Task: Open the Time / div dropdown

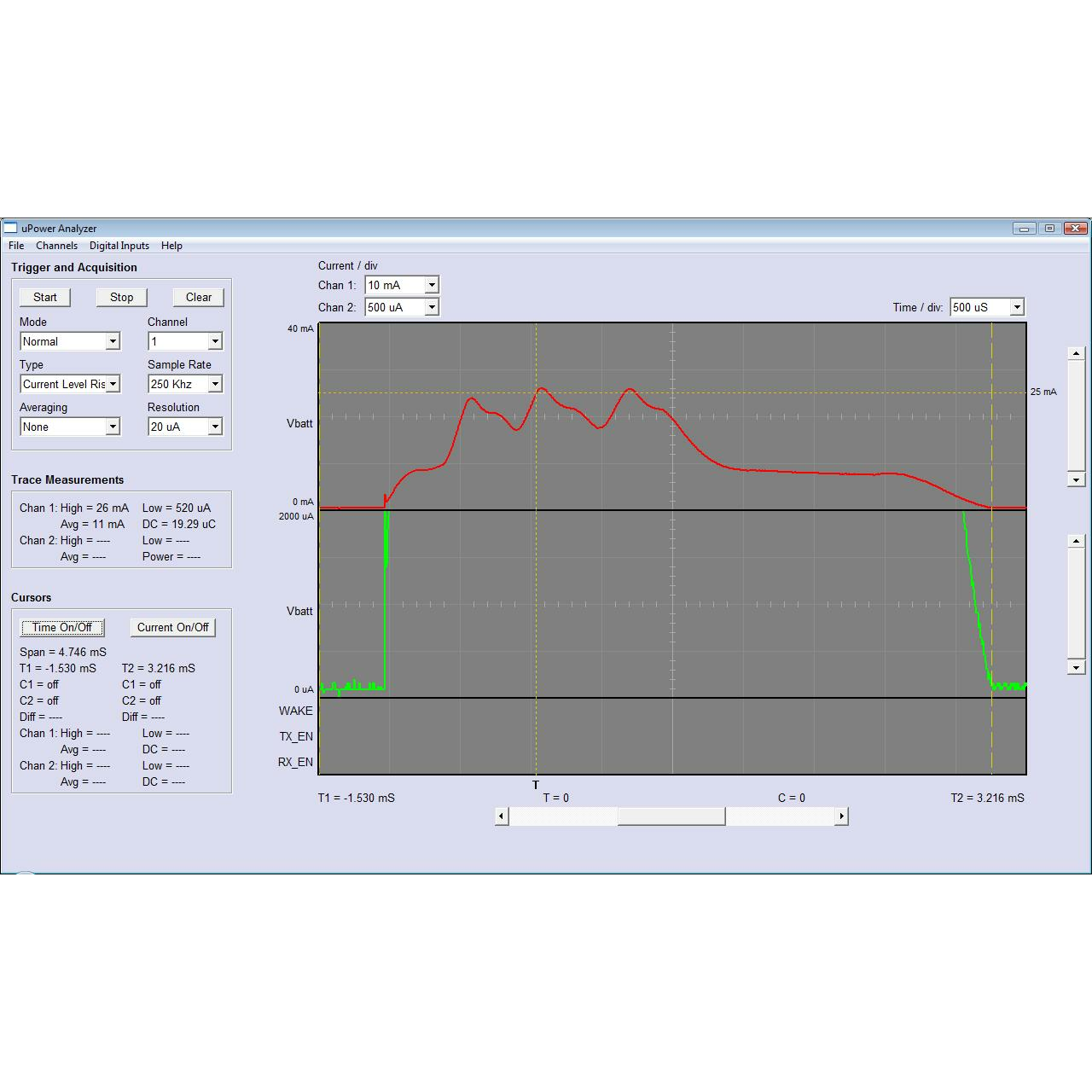Action: tap(1017, 307)
